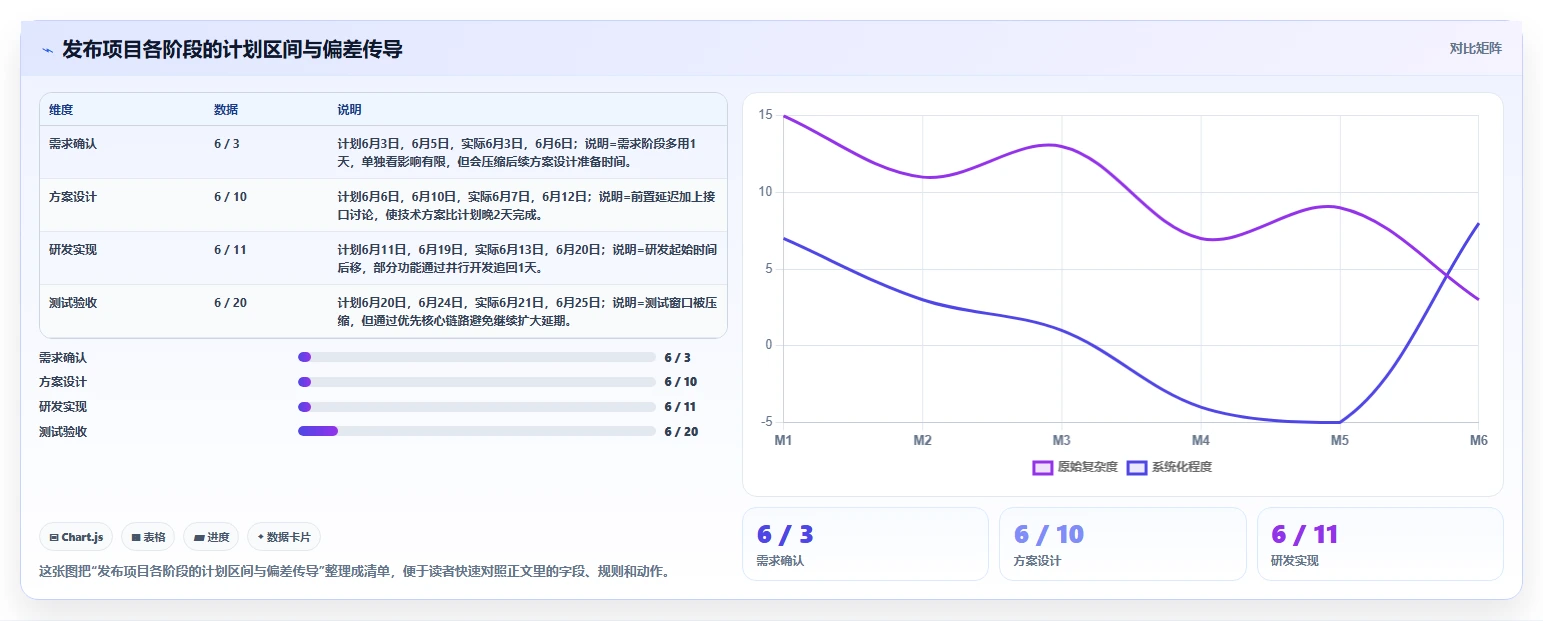Select the 方案设计 table row label
The height and width of the screenshot is (621, 1543).
73,196
